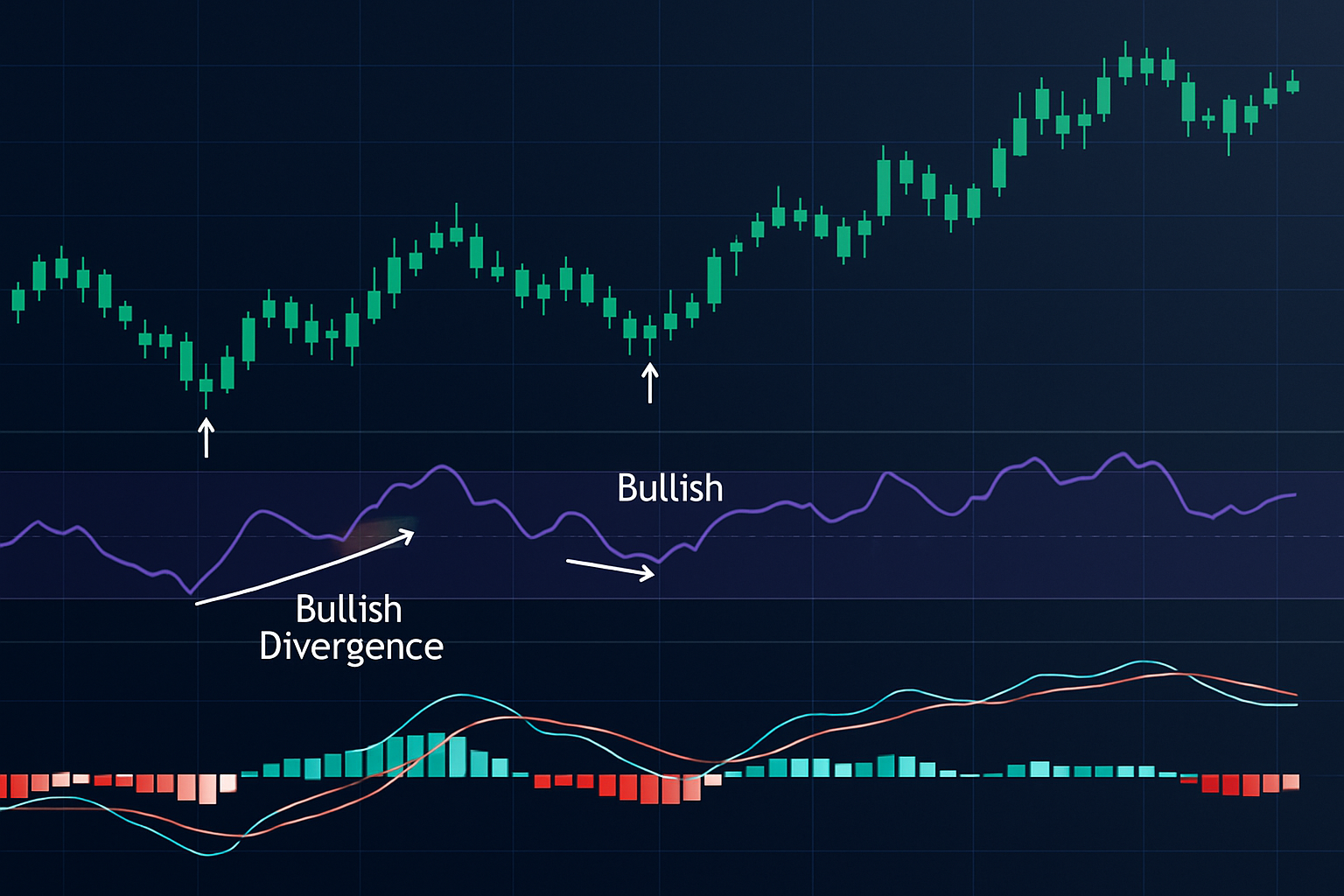The image size is (1344, 896).
Task: Click the deepest trough of the purple oscillator line
Action: pyautogui.click(x=191, y=592)
